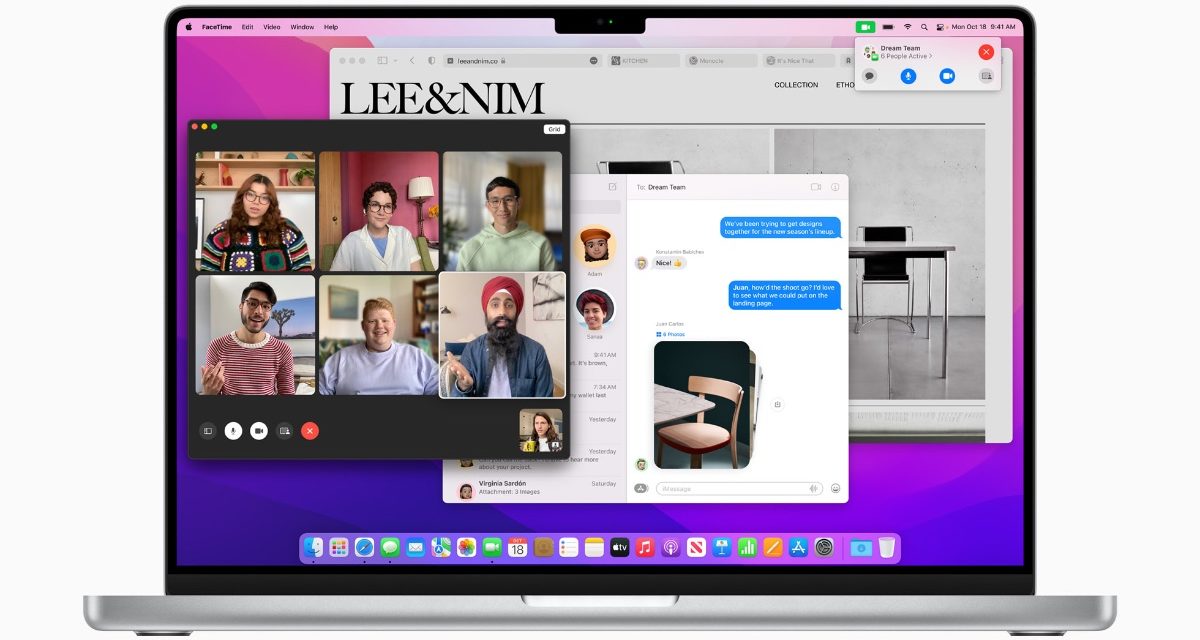Viewport: 1200px width, 640px height.
Task: Switch to the KITCHEN tab in Safari
Action: pos(641,61)
